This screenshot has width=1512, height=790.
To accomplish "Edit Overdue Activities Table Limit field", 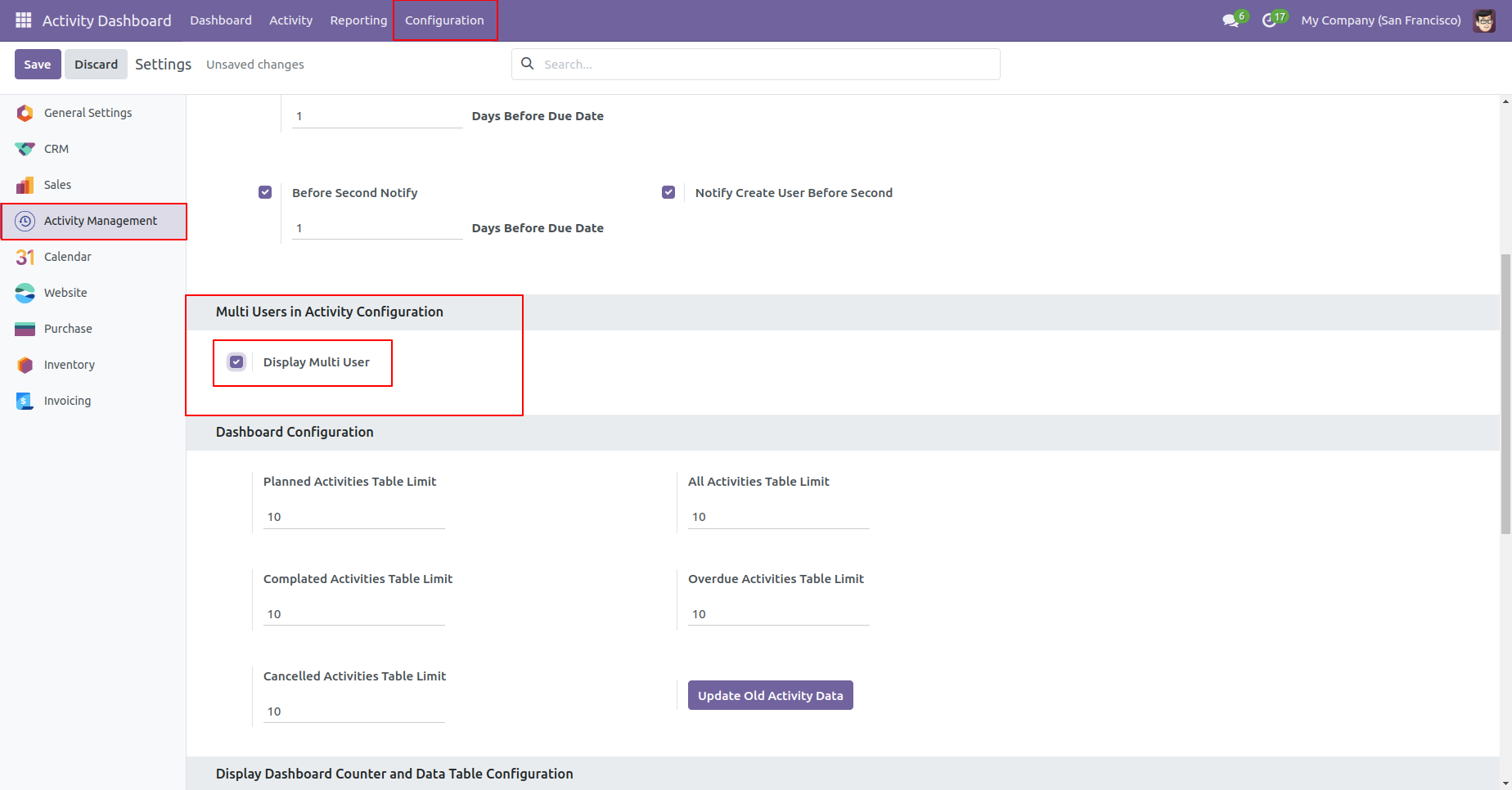I will (x=779, y=614).
